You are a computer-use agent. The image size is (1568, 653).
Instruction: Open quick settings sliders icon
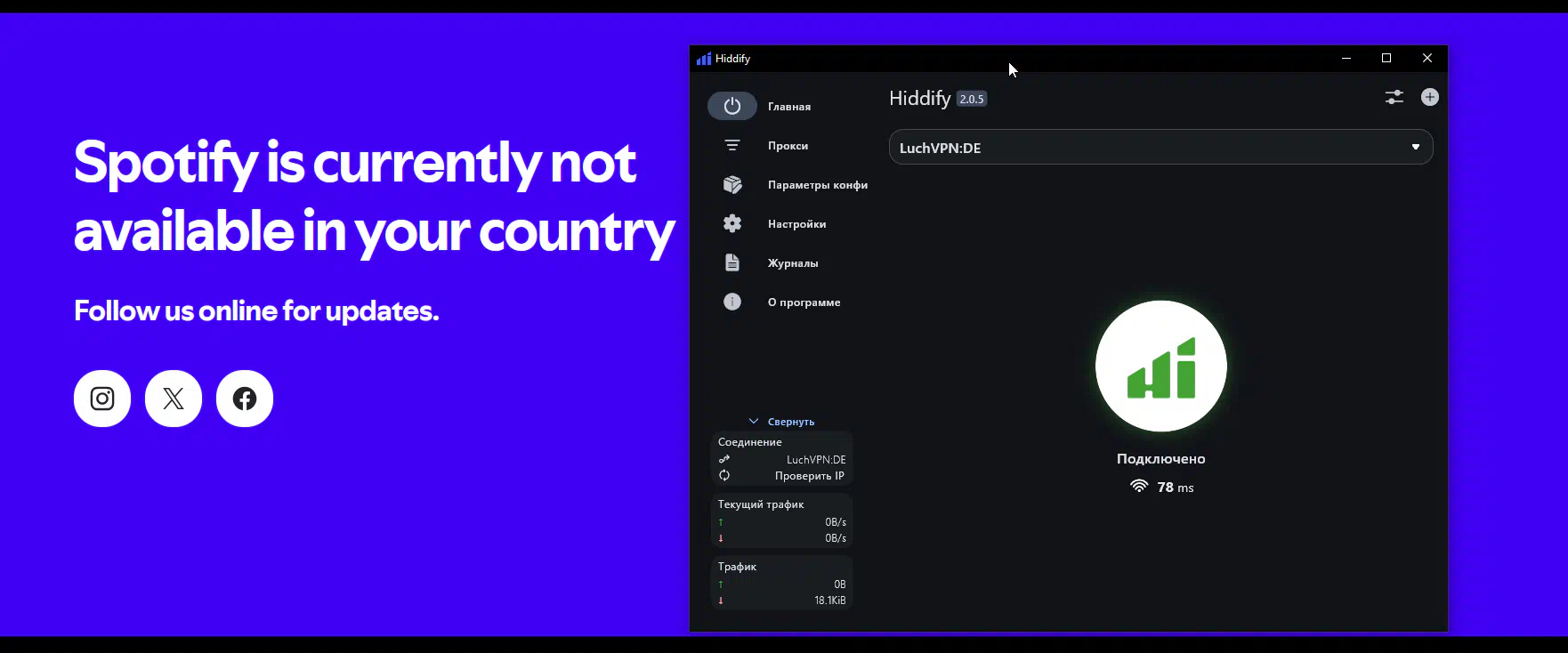(1394, 97)
